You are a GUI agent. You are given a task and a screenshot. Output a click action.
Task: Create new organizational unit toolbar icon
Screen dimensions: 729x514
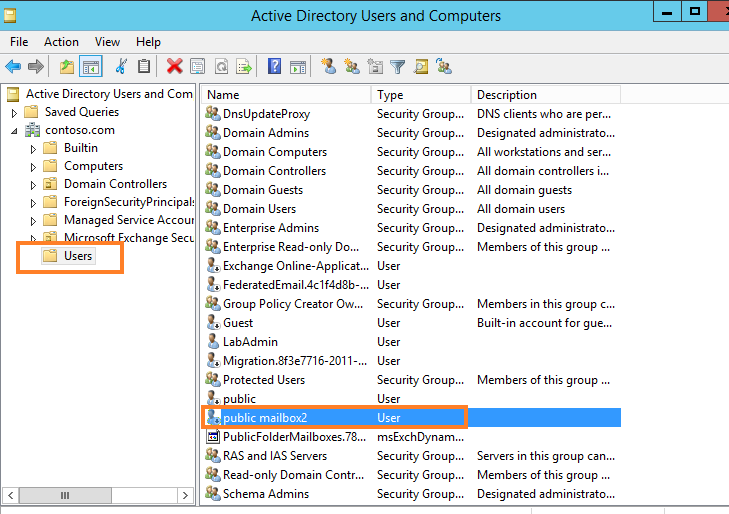click(x=375, y=66)
